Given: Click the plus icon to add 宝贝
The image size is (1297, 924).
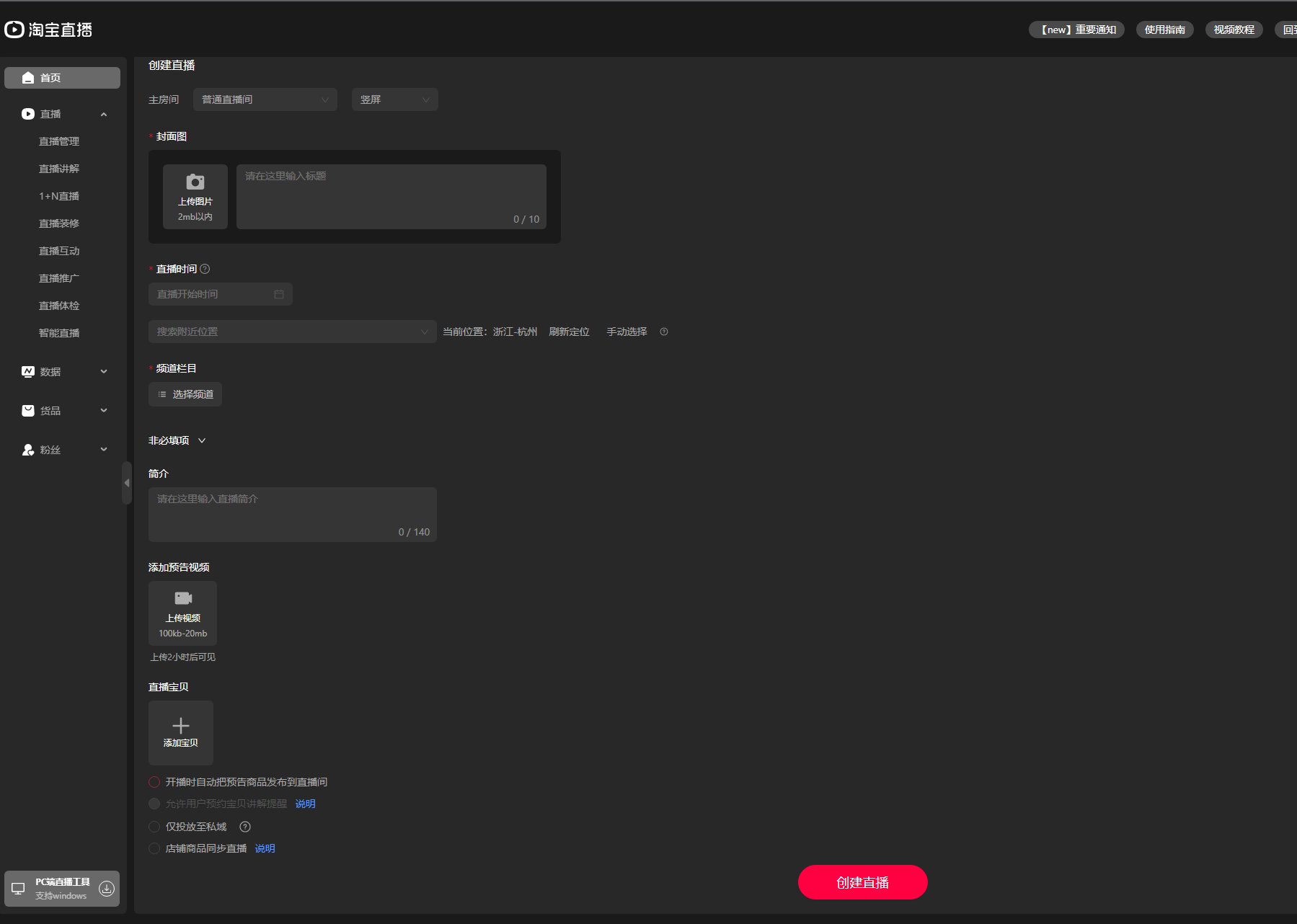Looking at the screenshot, I should click(181, 725).
